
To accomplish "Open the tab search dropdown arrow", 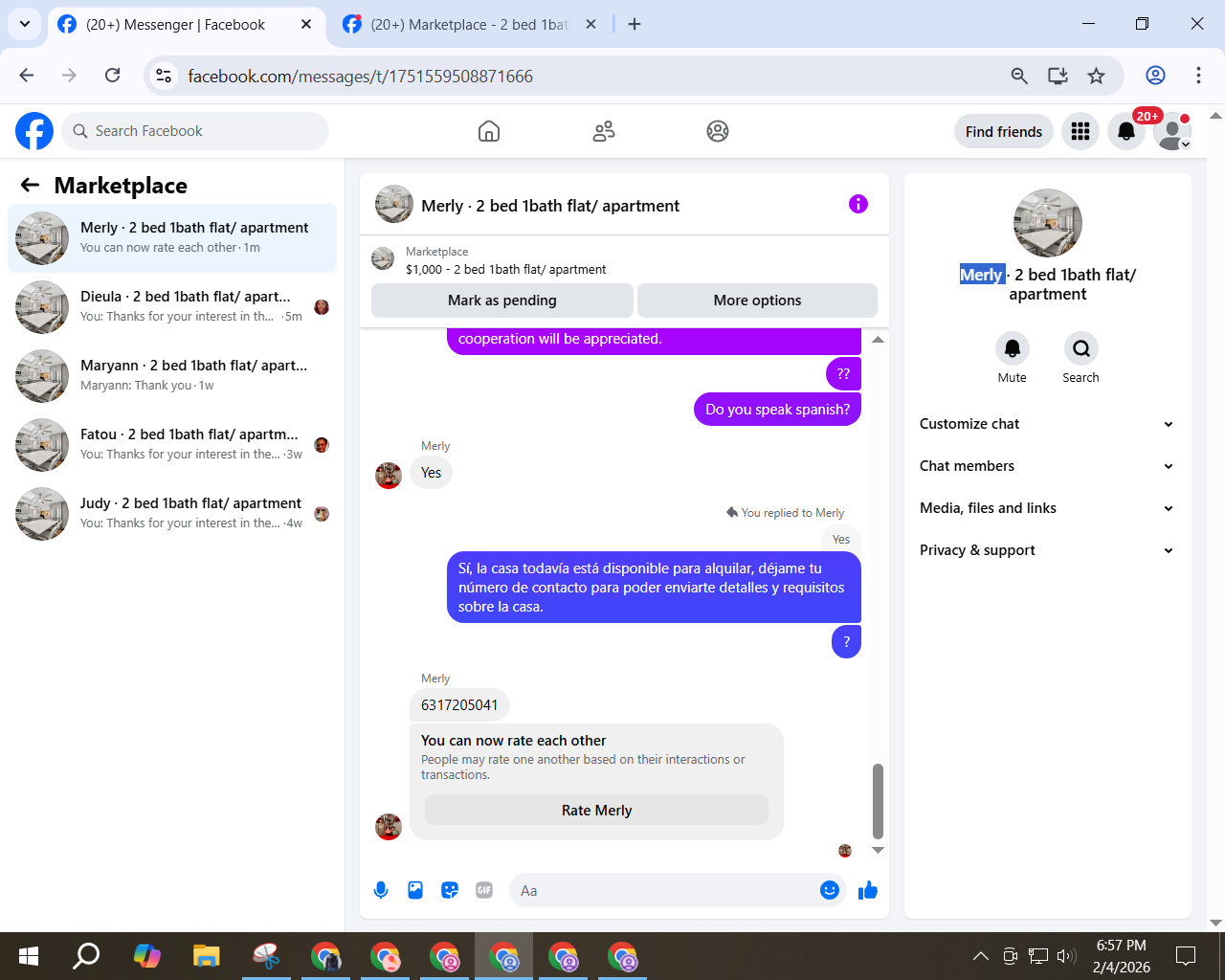I will tap(24, 24).
